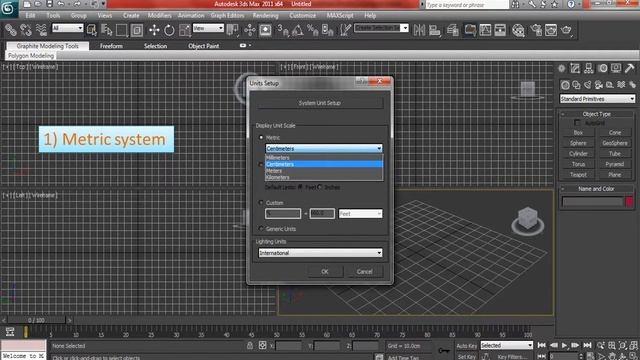This screenshot has height=360, width=640.
Task: Choose Inches as default units radio
Action: (320, 187)
